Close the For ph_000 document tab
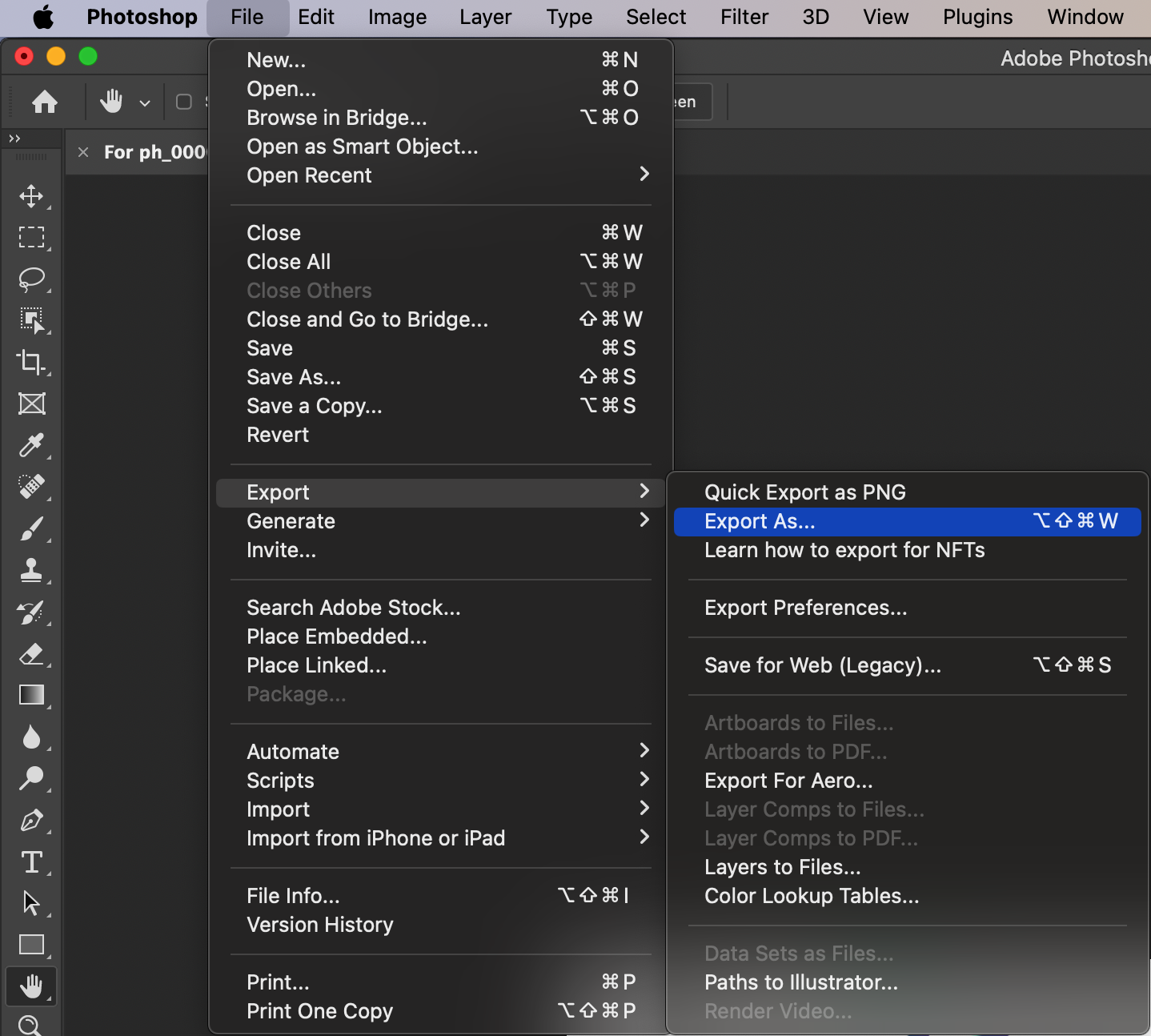The height and width of the screenshot is (1036, 1151). coord(83,152)
